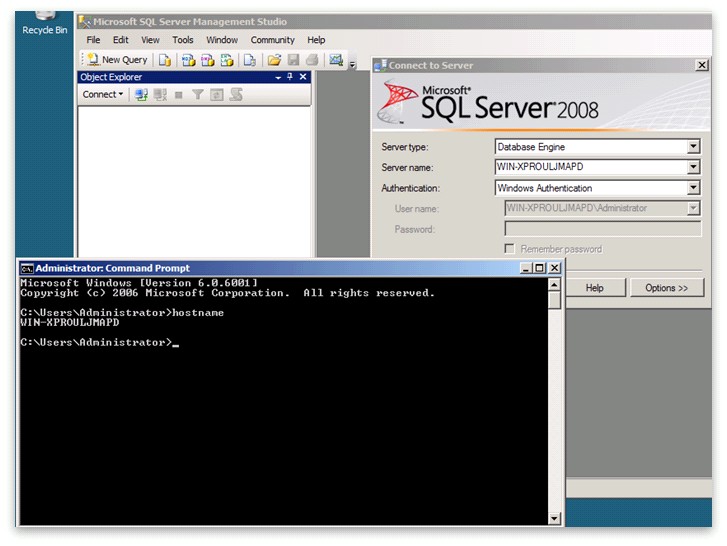Image resolution: width=727 pixels, height=546 pixels.
Task: Click the Connect to Server dialog icon
Action: pos(381,65)
